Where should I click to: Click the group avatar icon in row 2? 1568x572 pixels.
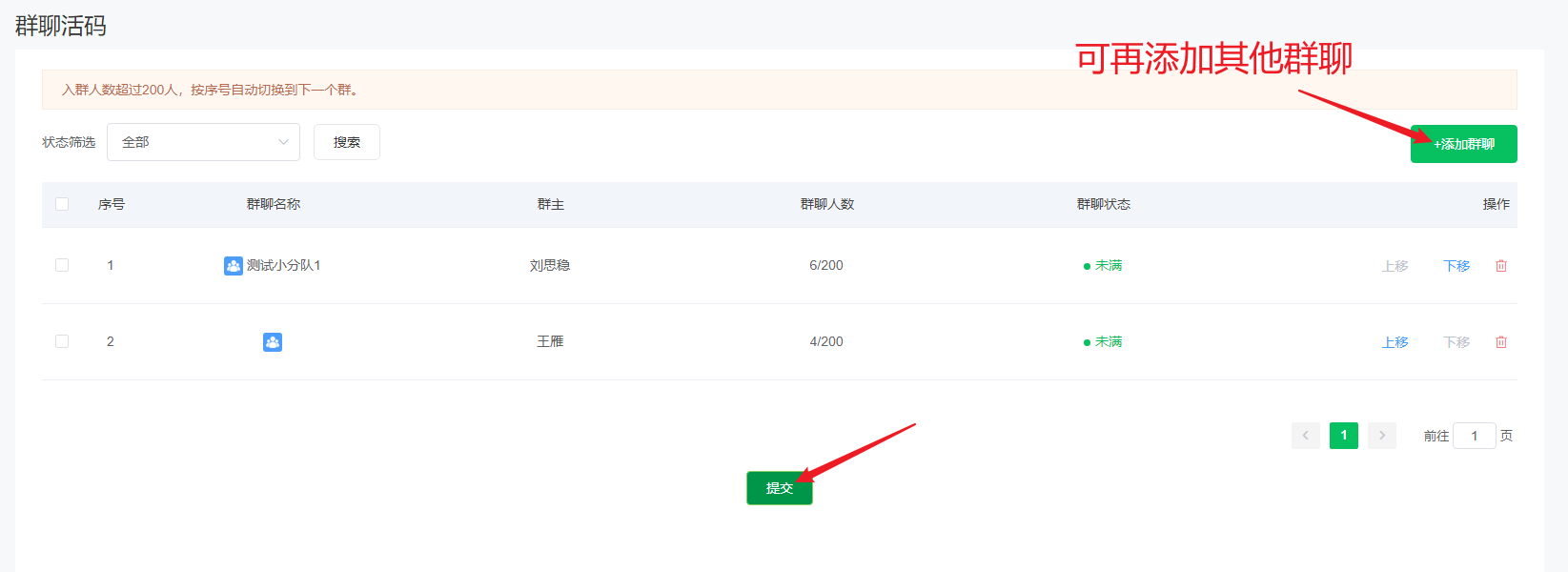tap(273, 342)
